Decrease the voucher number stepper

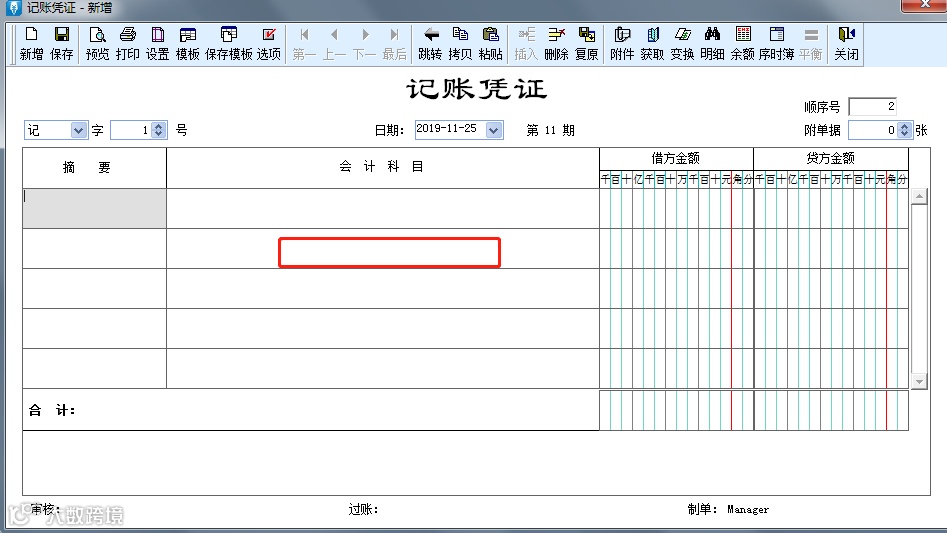coord(158,134)
